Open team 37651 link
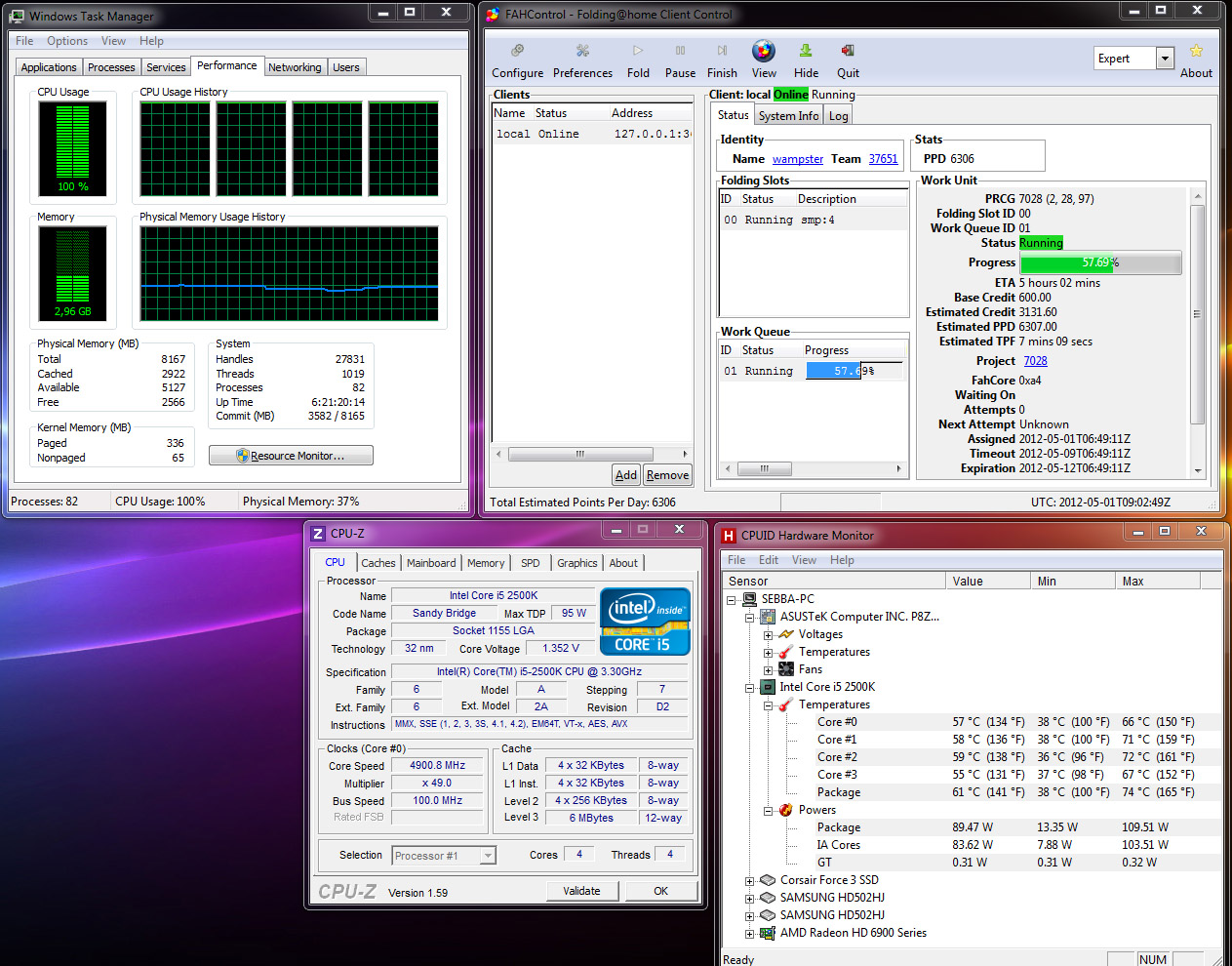Image resolution: width=1232 pixels, height=966 pixels. [884, 159]
